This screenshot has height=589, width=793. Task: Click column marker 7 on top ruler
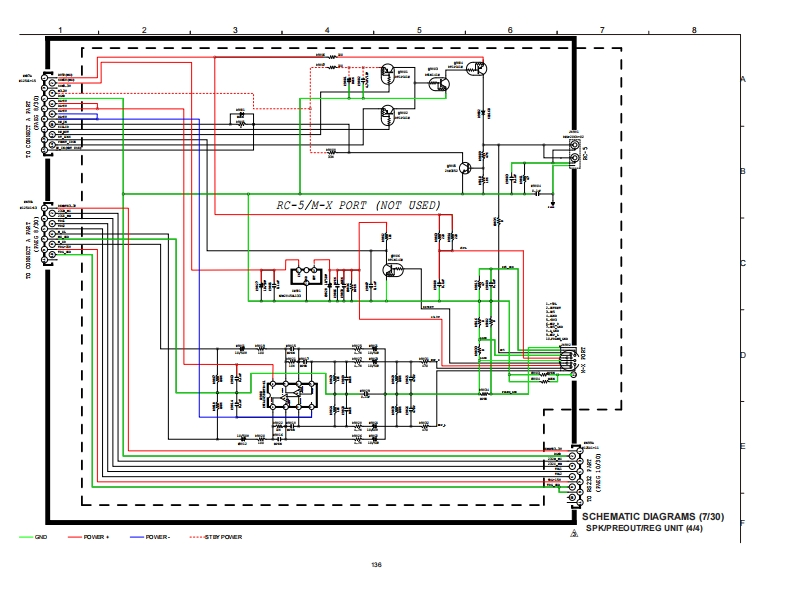[x=601, y=30]
